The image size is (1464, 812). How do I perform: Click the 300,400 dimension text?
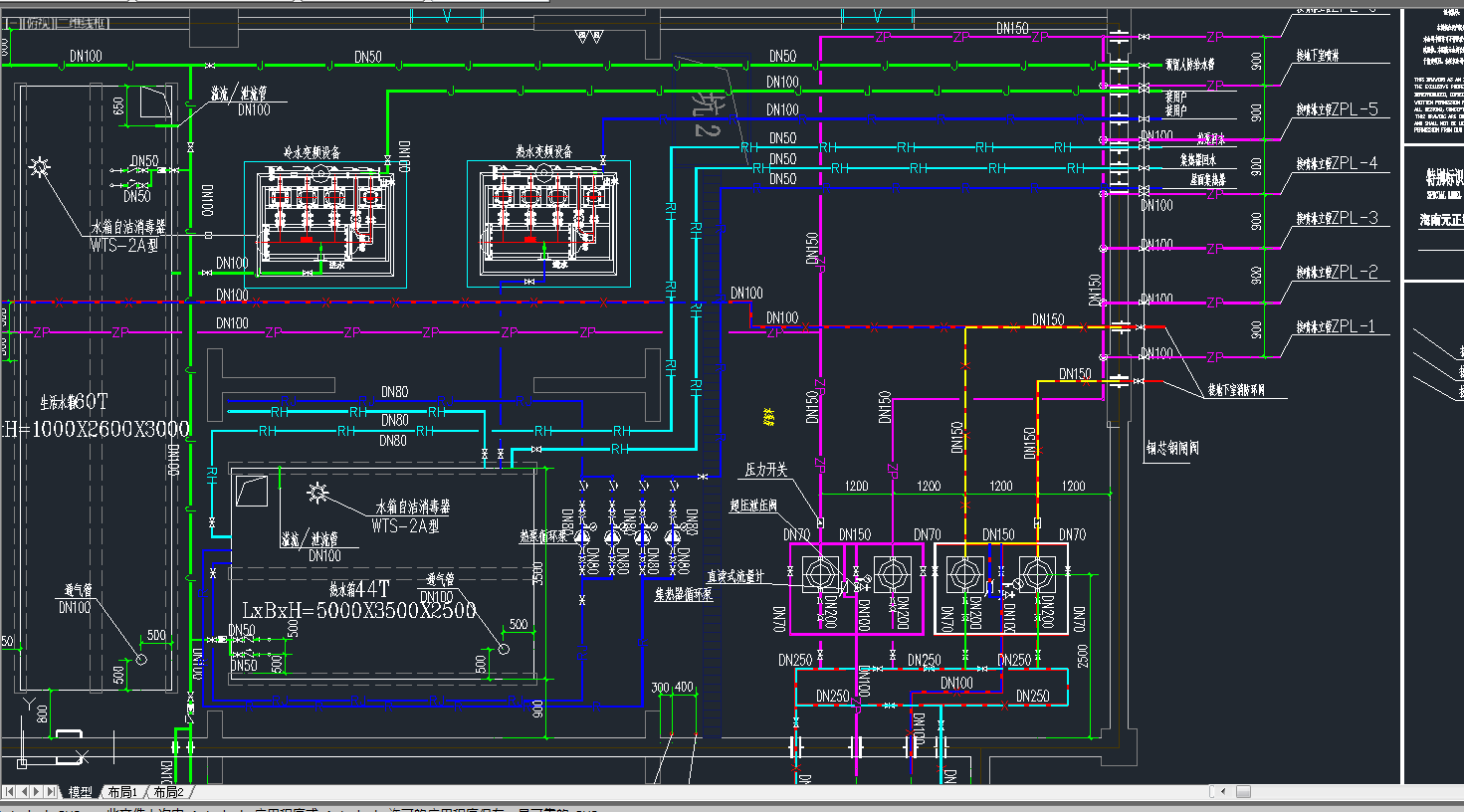click(673, 688)
